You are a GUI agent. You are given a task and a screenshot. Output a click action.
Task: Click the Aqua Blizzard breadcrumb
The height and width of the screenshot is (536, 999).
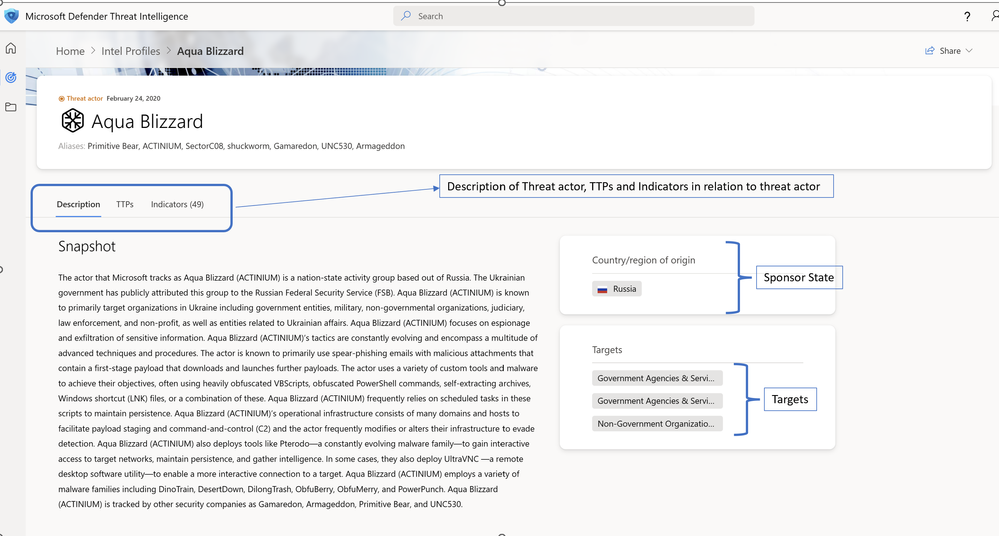pyautogui.click(x=210, y=51)
